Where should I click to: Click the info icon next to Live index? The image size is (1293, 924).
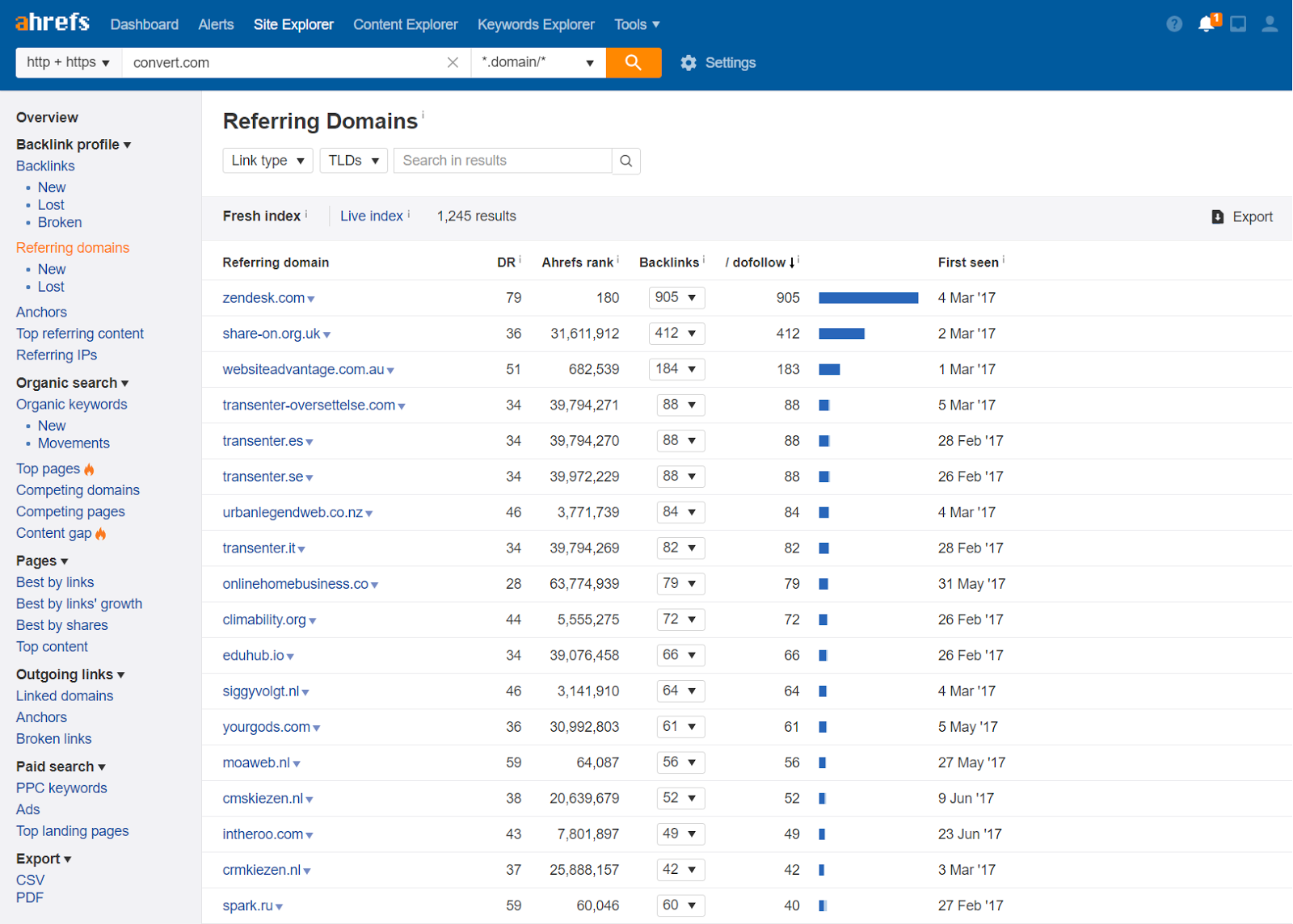409,214
